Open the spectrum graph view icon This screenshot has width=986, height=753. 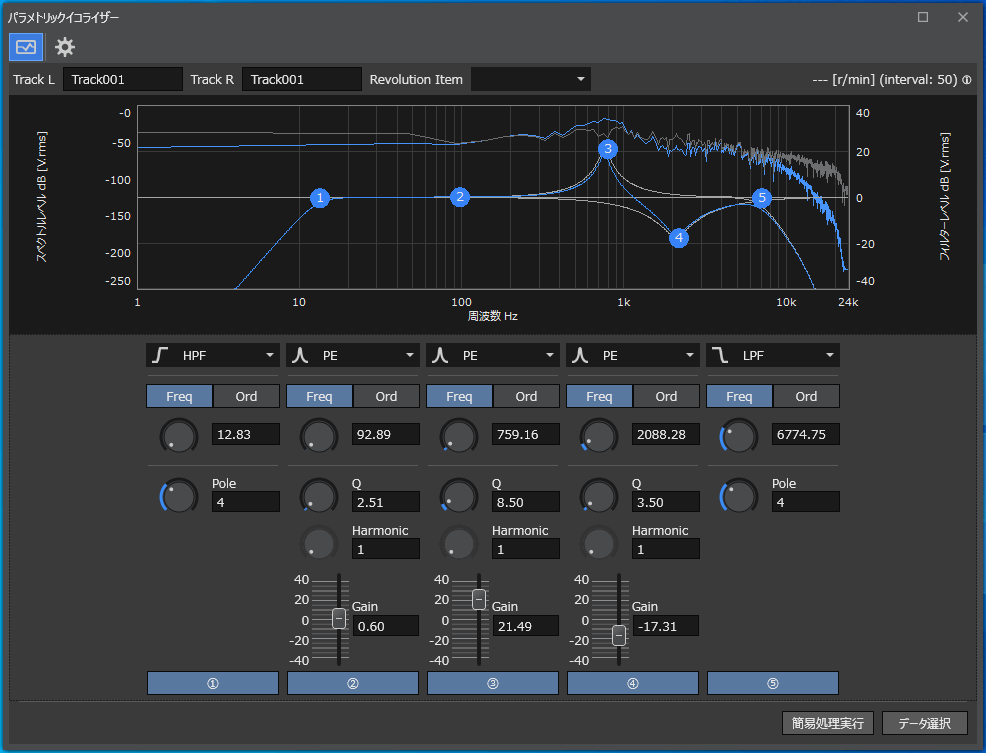tap(26, 47)
